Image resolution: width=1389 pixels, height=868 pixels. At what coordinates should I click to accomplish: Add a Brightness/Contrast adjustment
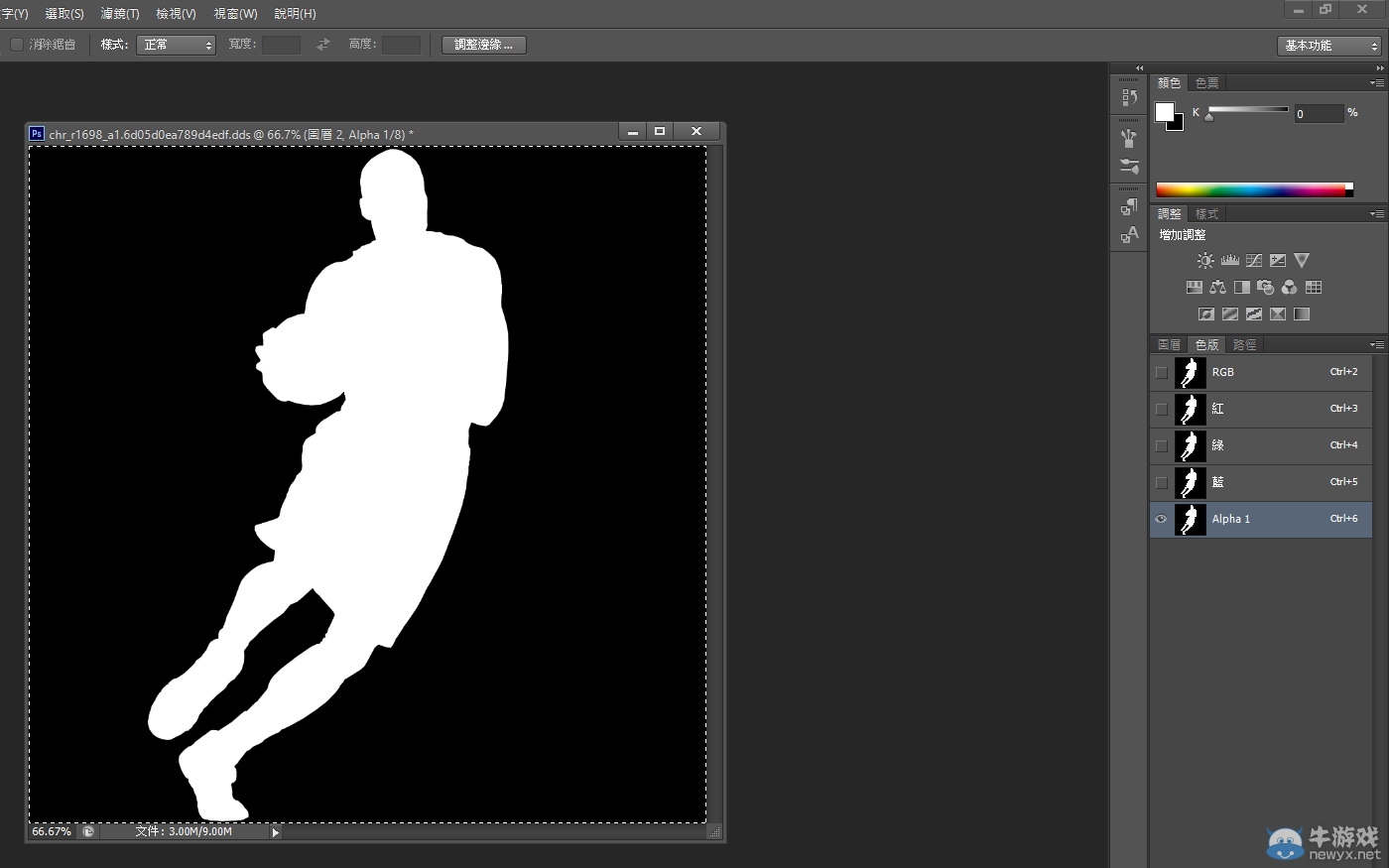(1205, 261)
